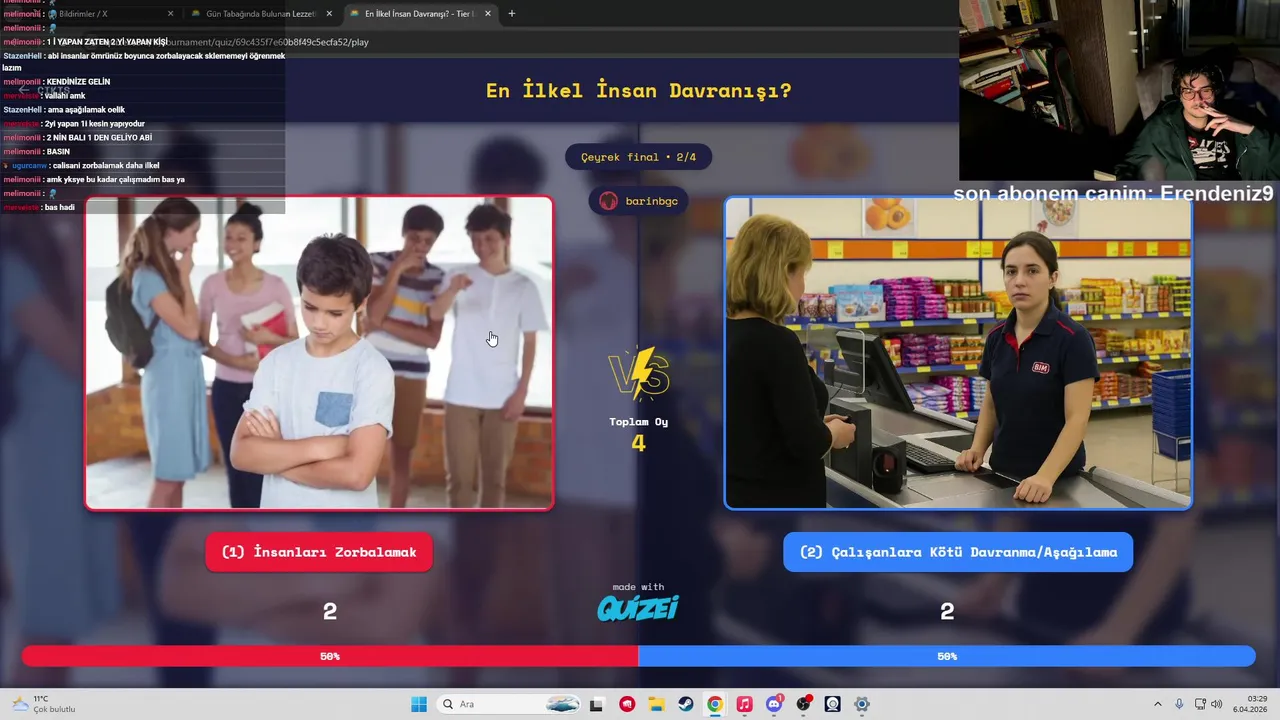Screen dimensions: 1280x720
Task: Open Task View from the taskbar
Action: (x=596, y=704)
